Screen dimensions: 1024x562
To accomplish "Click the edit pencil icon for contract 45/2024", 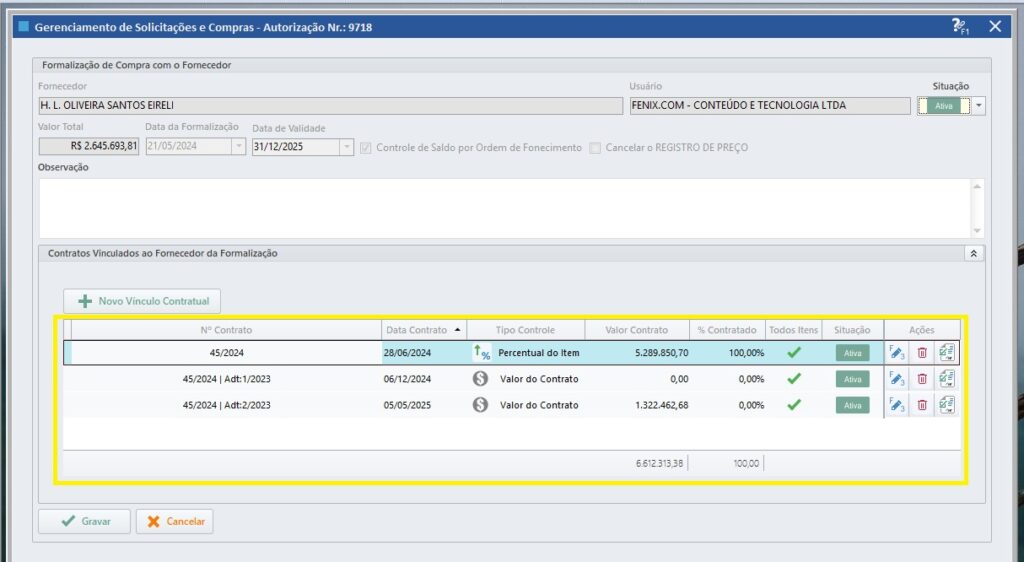I will pos(896,353).
